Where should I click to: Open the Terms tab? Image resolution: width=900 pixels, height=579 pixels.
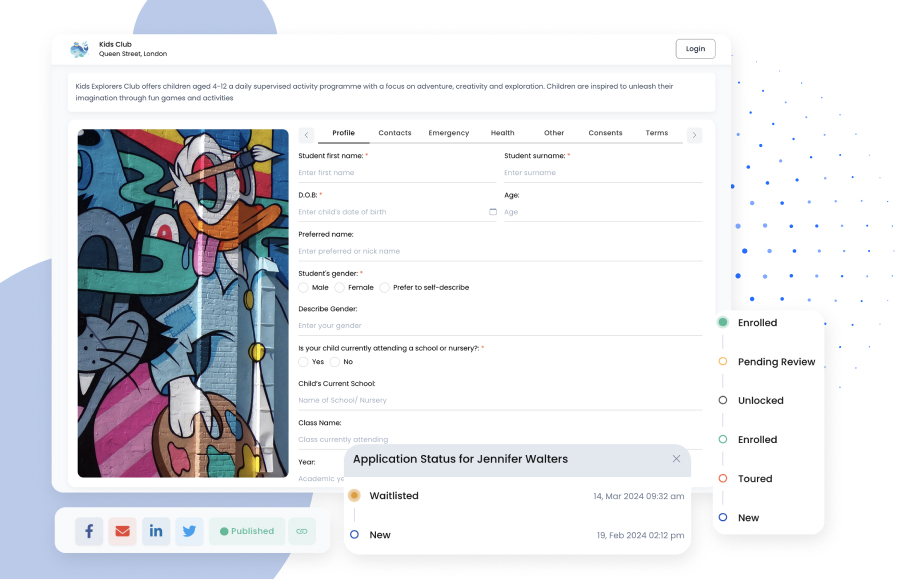click(x=657, y=133)
